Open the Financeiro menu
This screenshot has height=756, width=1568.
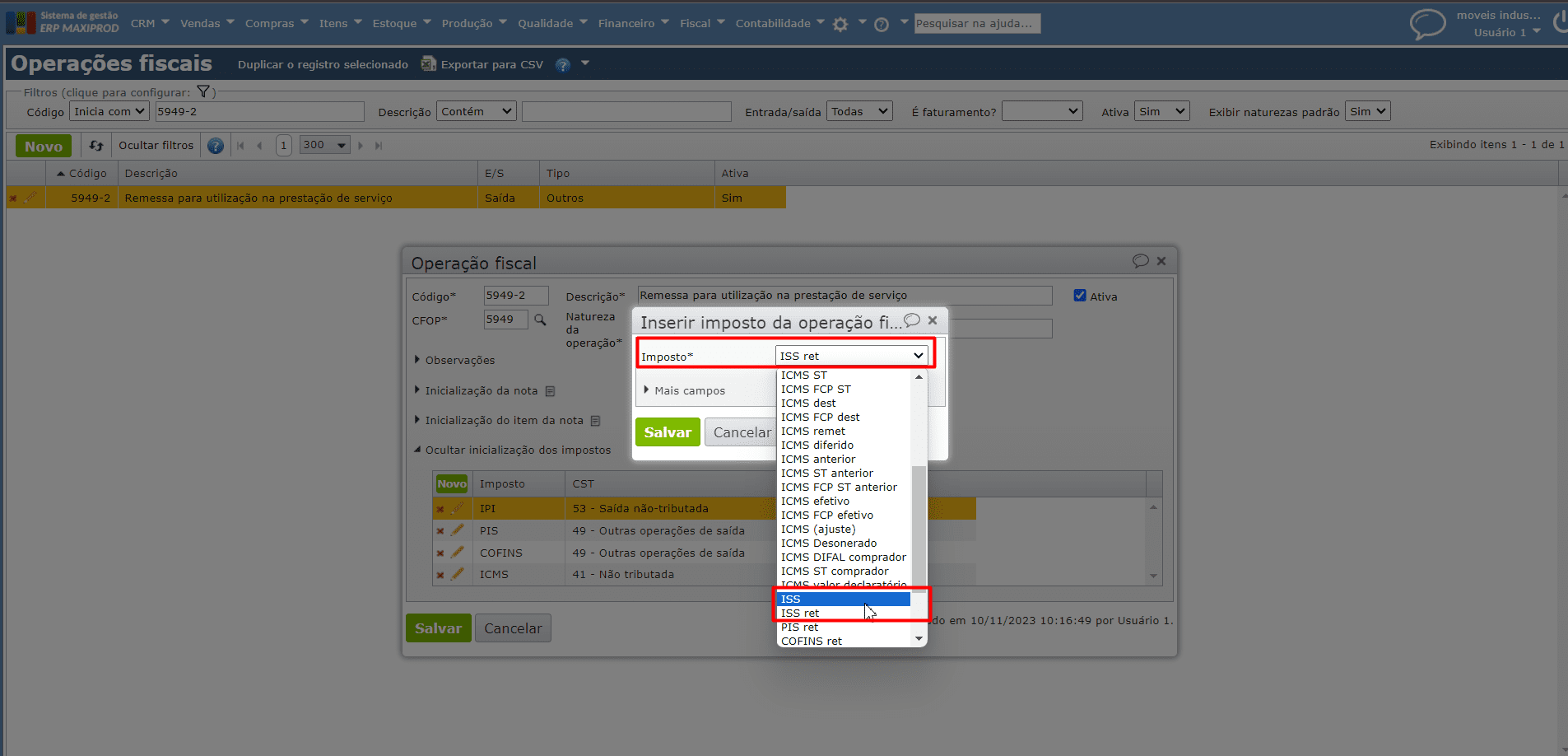633,23
